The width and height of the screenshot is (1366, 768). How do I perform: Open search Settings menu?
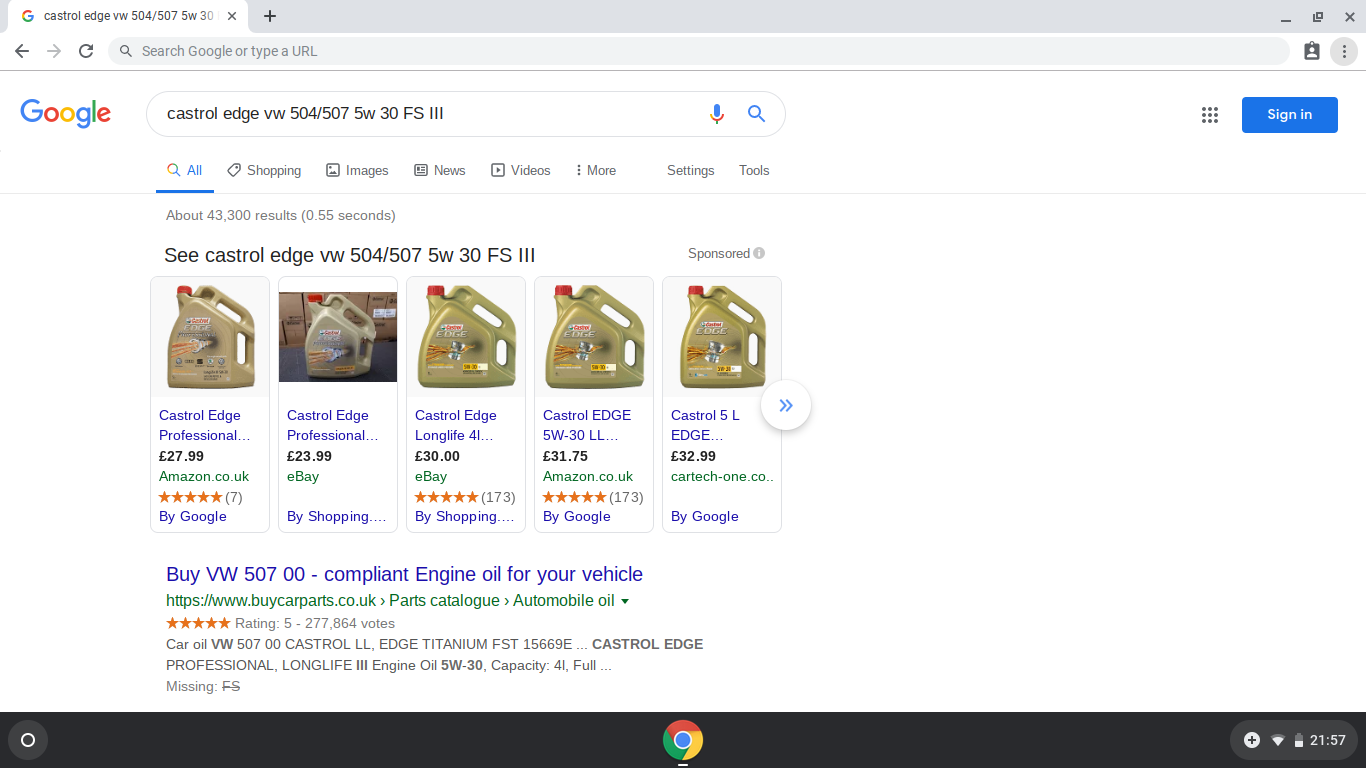tap(690, 170)
